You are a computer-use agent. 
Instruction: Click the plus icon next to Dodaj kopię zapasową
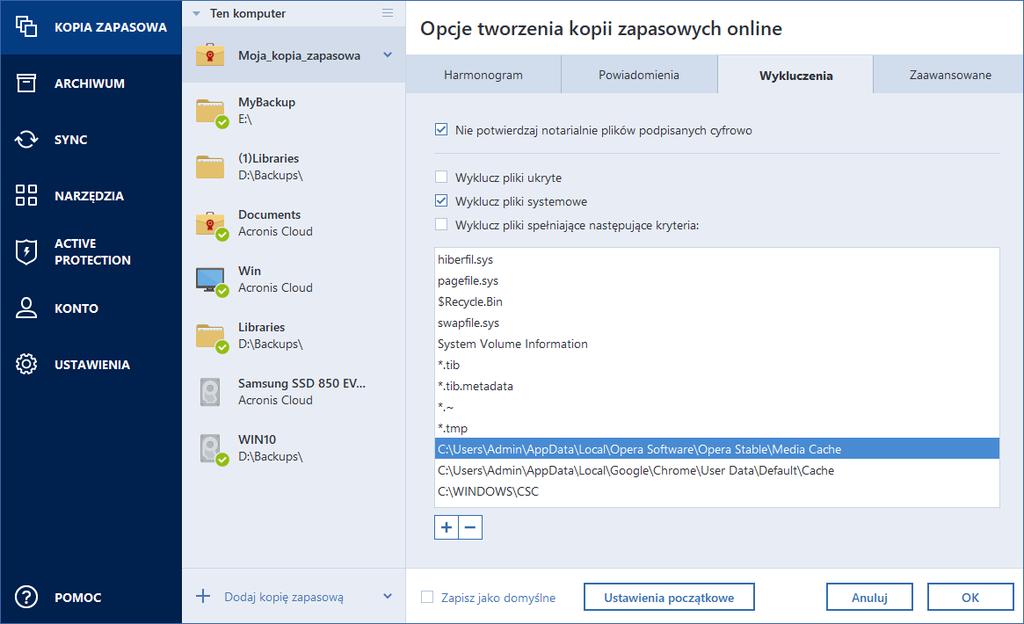(203, 596)
